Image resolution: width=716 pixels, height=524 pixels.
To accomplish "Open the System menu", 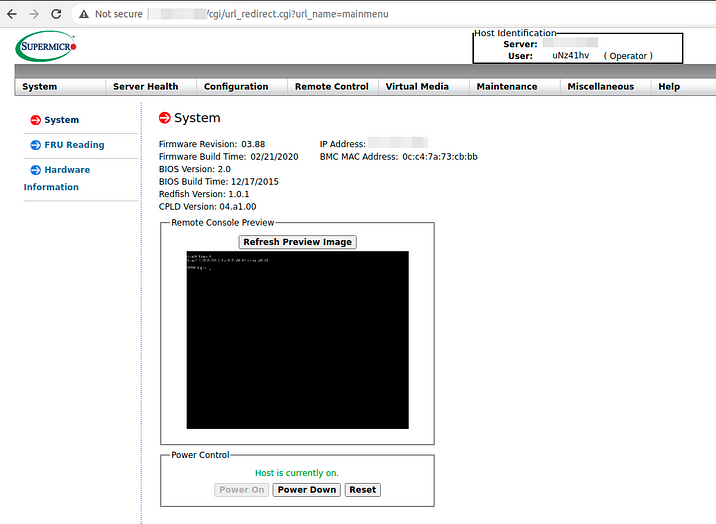I will (40, 87).
